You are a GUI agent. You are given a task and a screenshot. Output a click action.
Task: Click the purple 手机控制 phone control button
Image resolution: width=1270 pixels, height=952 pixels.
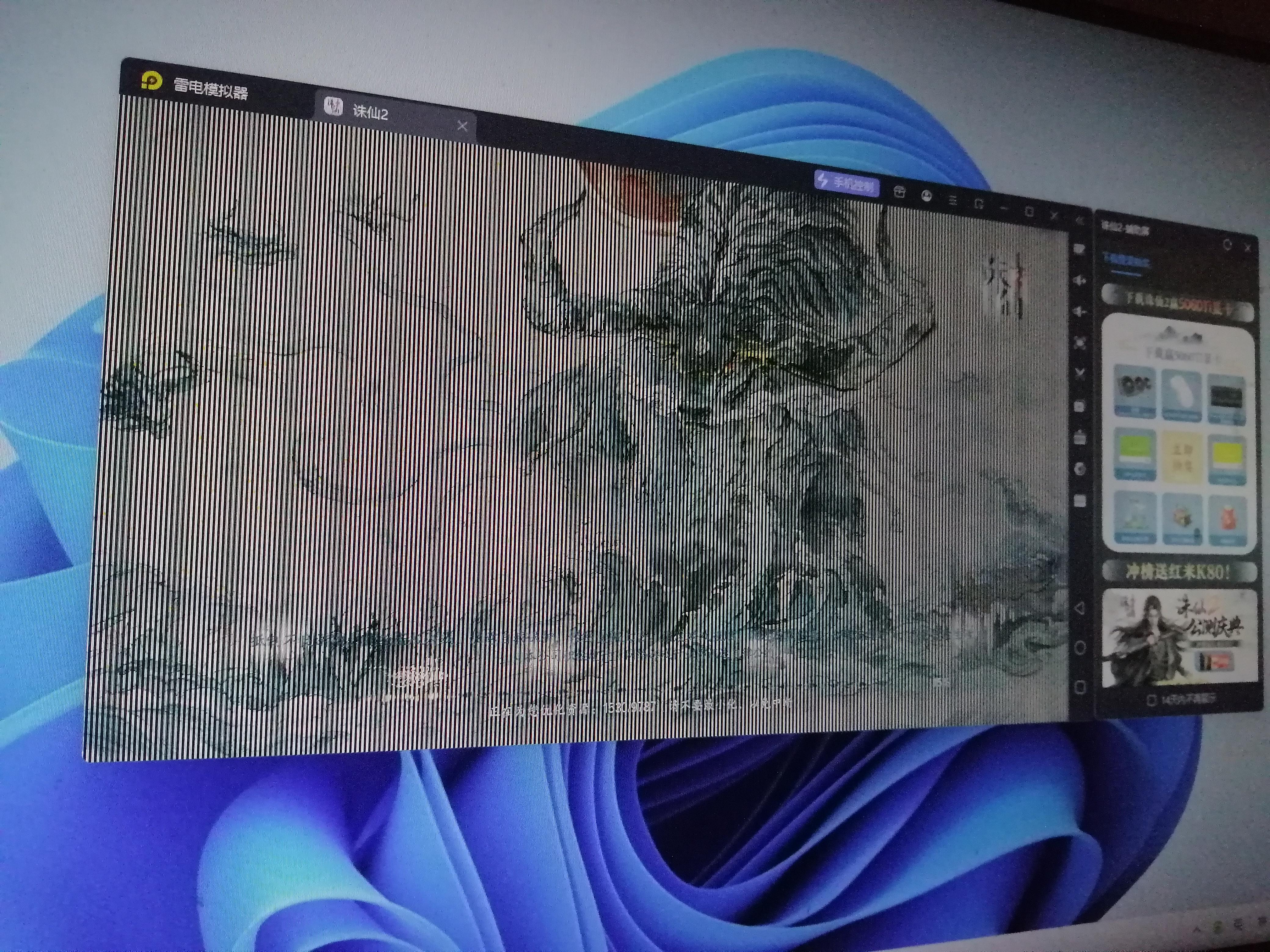pos(846,183)
